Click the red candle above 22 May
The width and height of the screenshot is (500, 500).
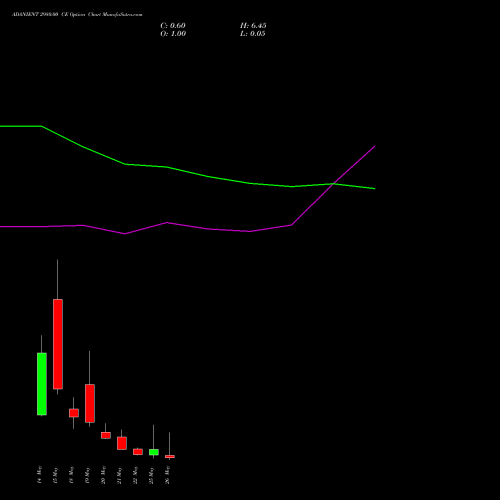(x=138, y=452)
